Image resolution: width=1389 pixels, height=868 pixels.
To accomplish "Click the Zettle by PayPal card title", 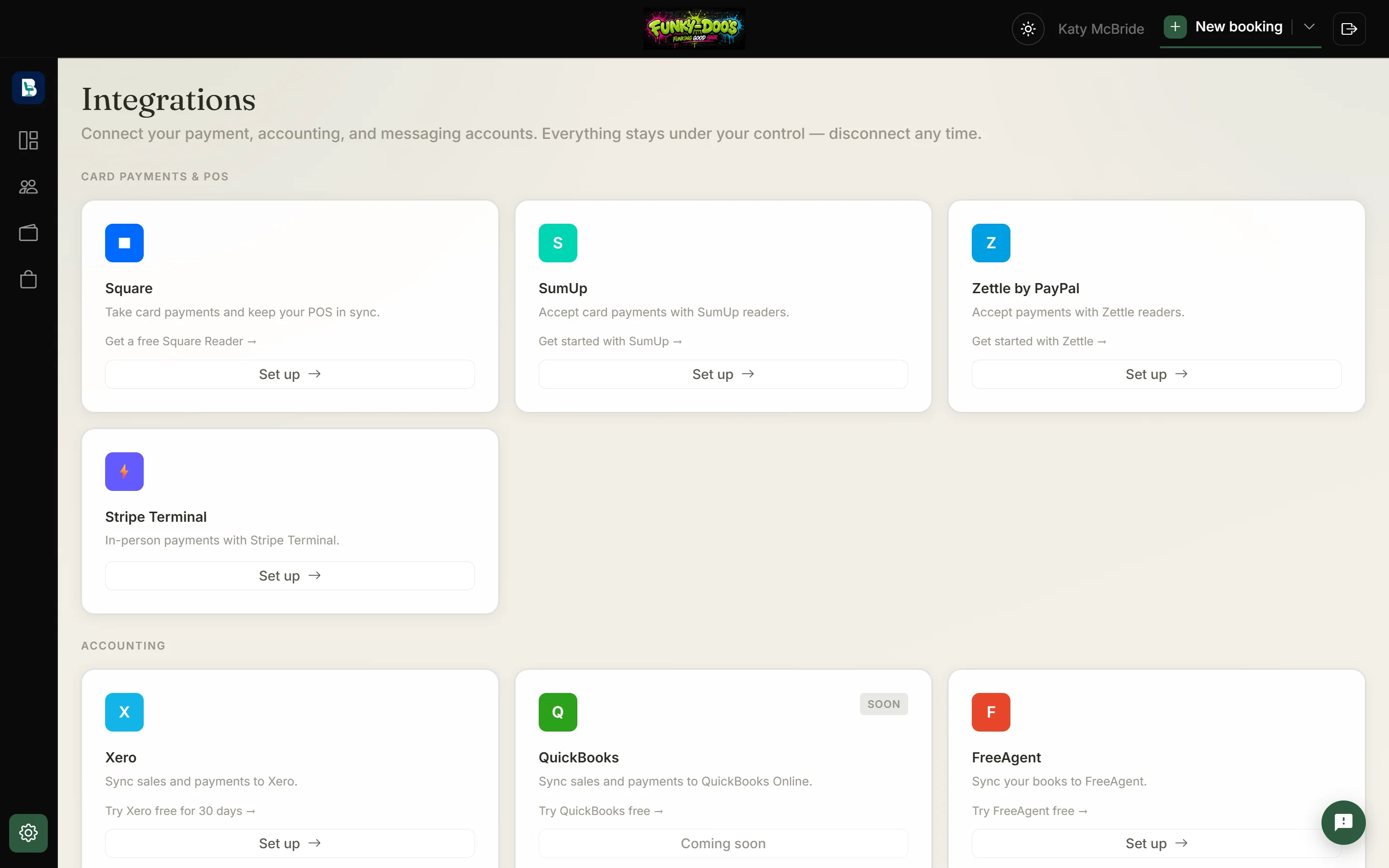I will (1025, 288).
